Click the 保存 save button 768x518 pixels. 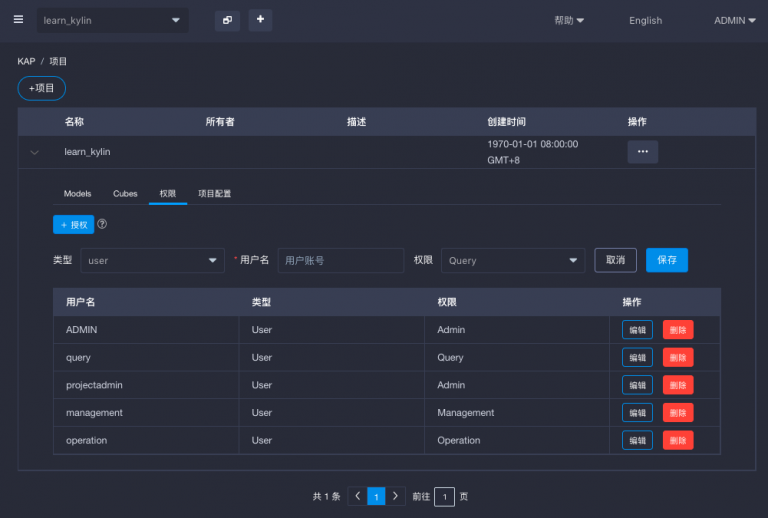pyautogui.click(x=666, y=260)
